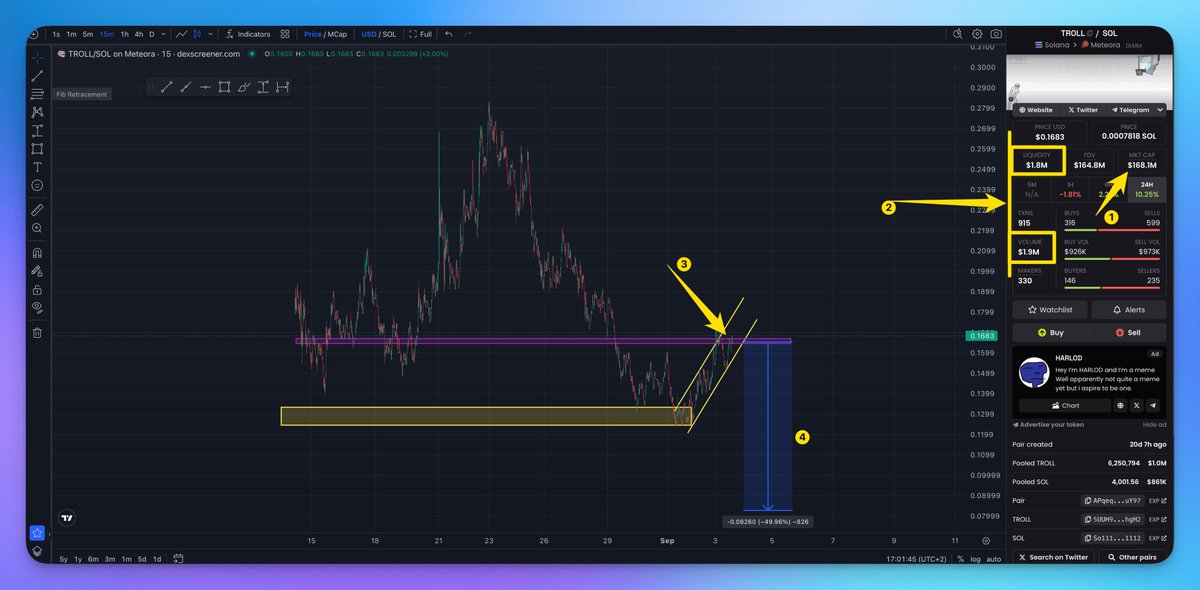Enter Full screen chart mode

pos(420,34)
